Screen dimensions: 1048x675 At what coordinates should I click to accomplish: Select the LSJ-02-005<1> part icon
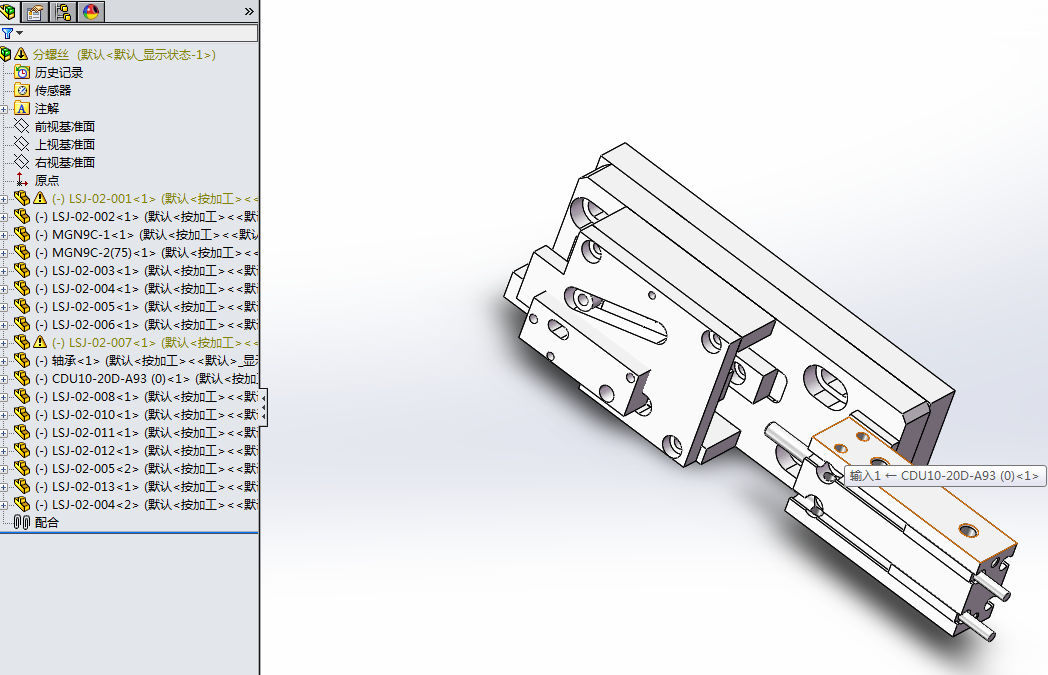[22, 307]
